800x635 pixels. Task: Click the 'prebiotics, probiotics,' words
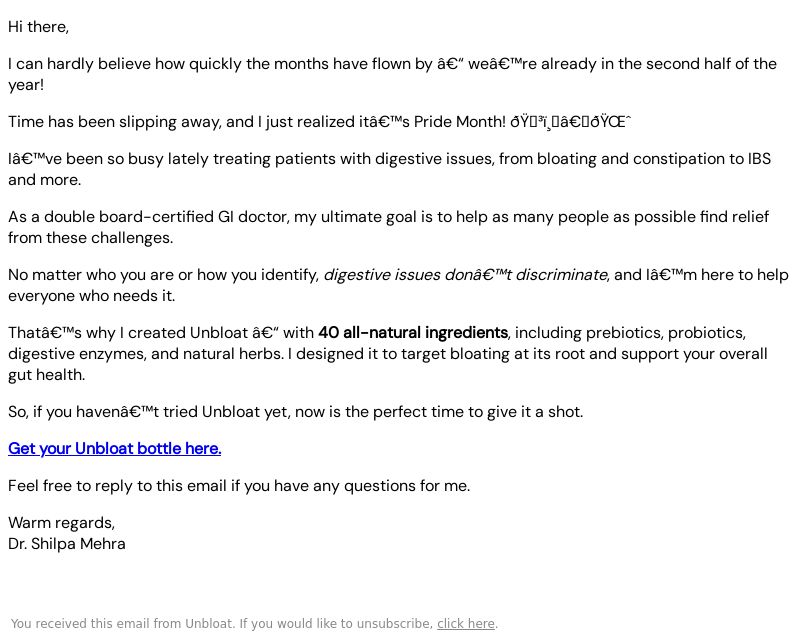(666, 333)
